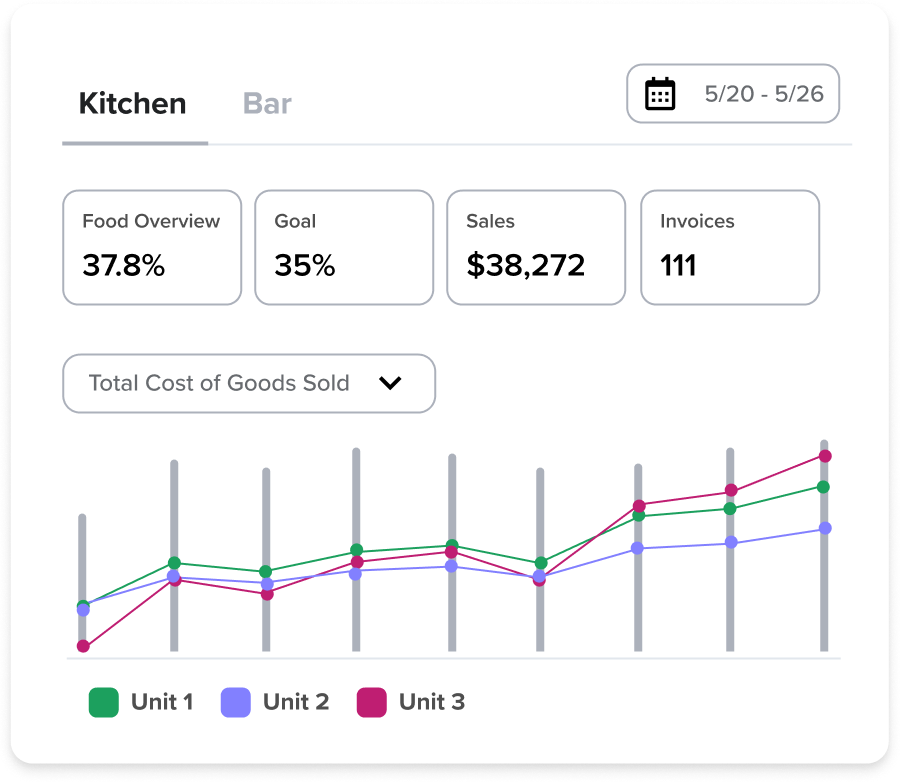Click the last purple Unit 2 data point

click(x=825, y=528)
